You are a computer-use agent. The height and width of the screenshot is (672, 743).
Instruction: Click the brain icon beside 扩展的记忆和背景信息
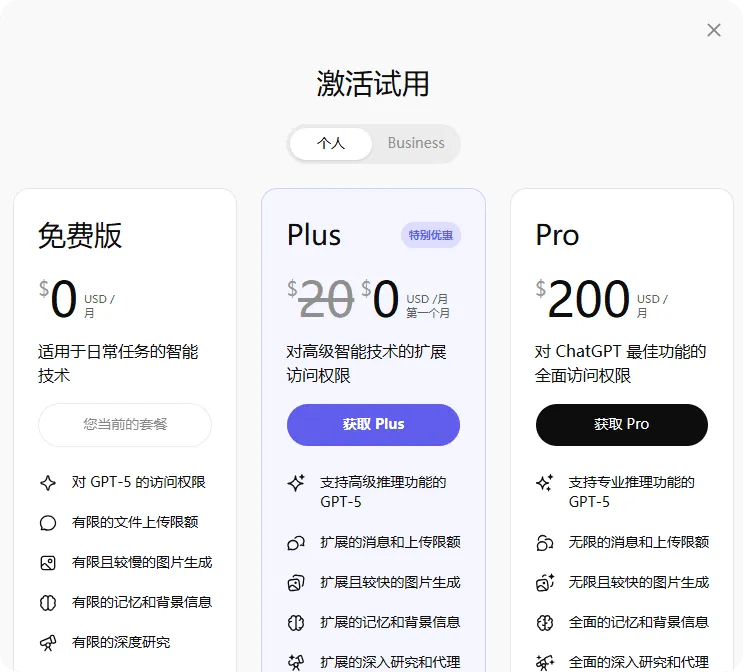(x=296, y=623)
